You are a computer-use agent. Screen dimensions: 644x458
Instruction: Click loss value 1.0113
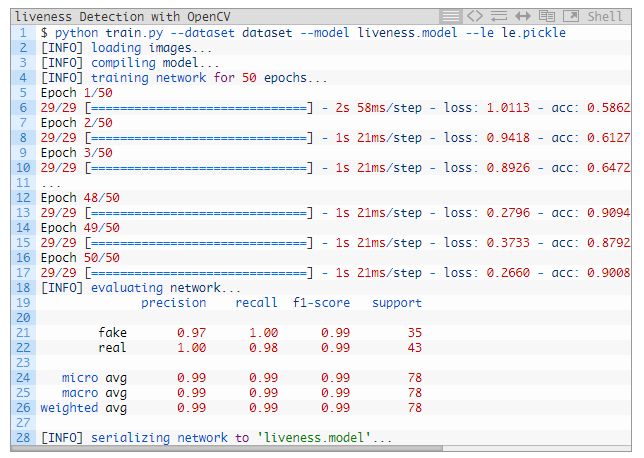(x=508, y=108)
